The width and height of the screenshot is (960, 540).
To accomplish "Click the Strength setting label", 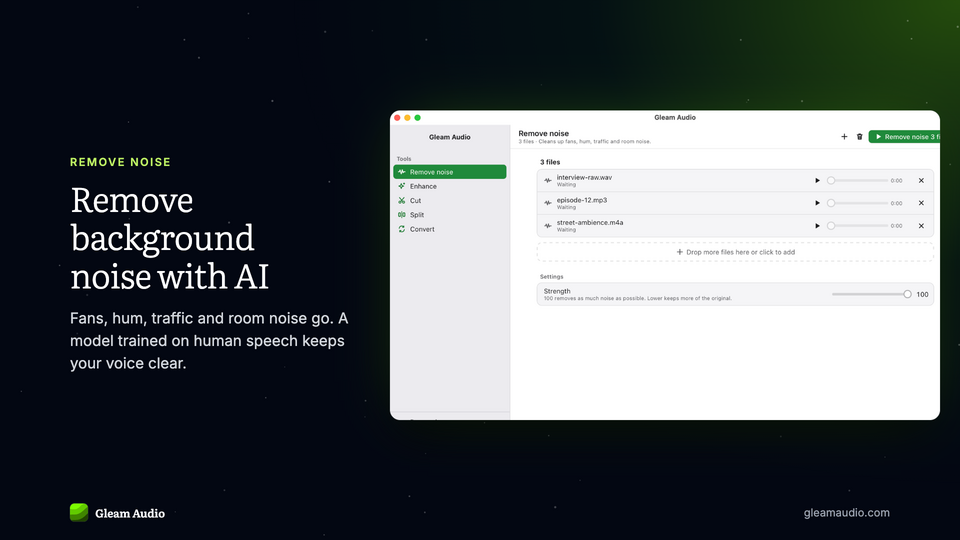I will coord(557,291).
